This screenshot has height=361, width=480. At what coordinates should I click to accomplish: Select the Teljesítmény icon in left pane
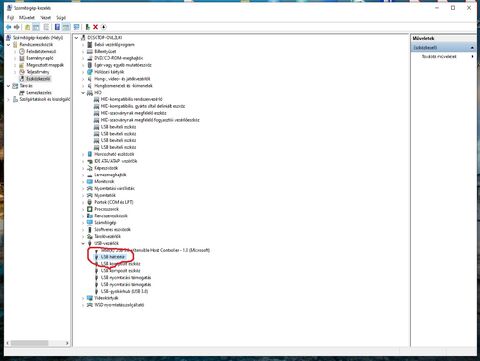tap(22, 72)
